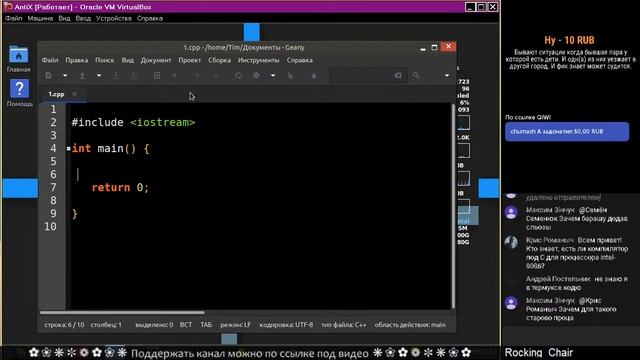
Task: Click status bar 'столбец: 1' text
Action: [106, 325]
